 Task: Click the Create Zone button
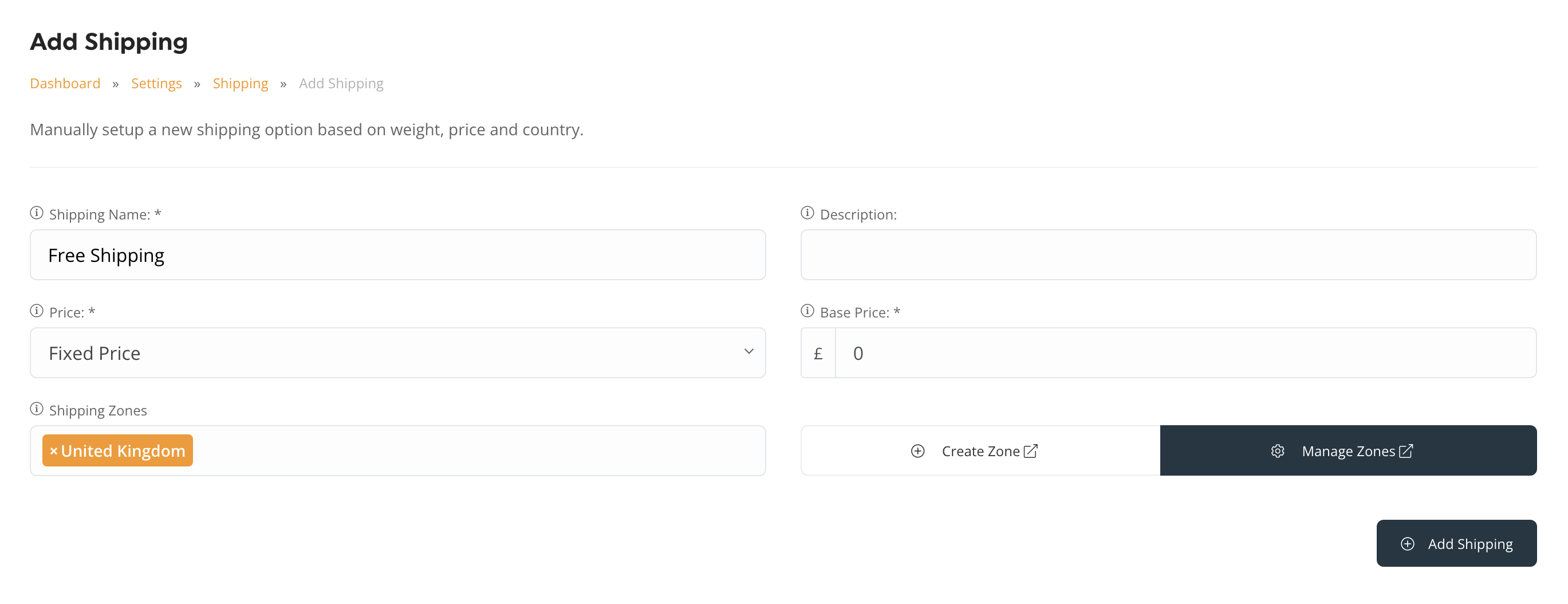[980, 451]
